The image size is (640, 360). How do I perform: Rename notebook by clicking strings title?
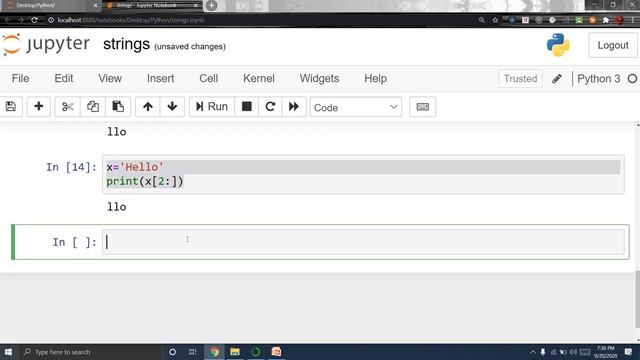126,44
